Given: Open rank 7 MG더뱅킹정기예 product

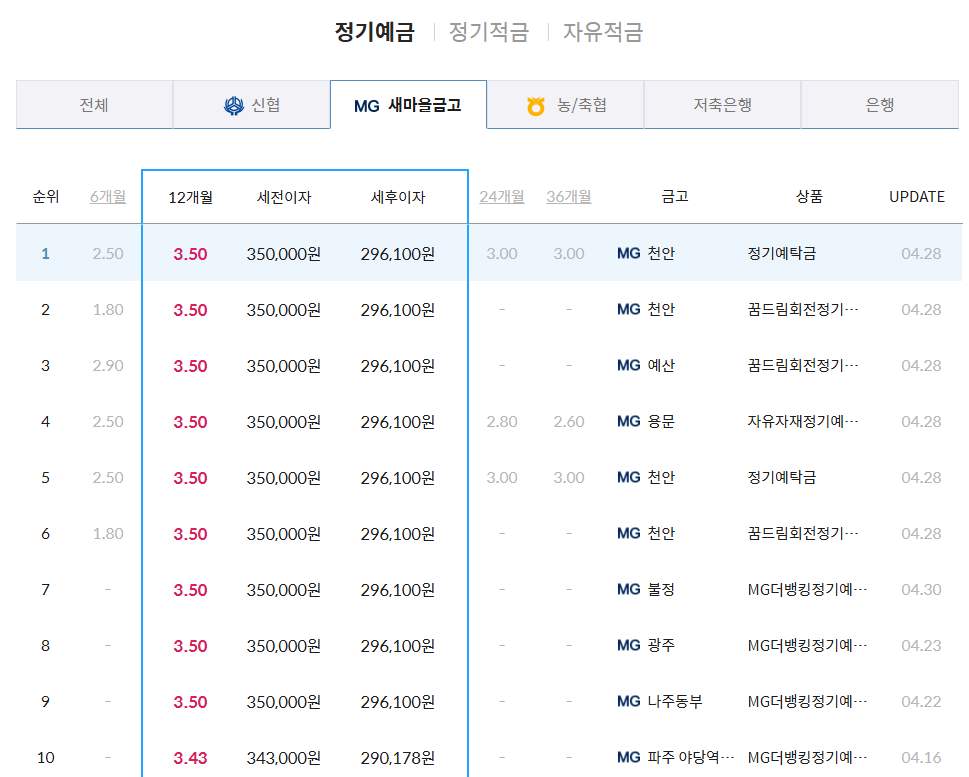Looking at the screenshot, I should pyautogui.click(x=807, y=589).
